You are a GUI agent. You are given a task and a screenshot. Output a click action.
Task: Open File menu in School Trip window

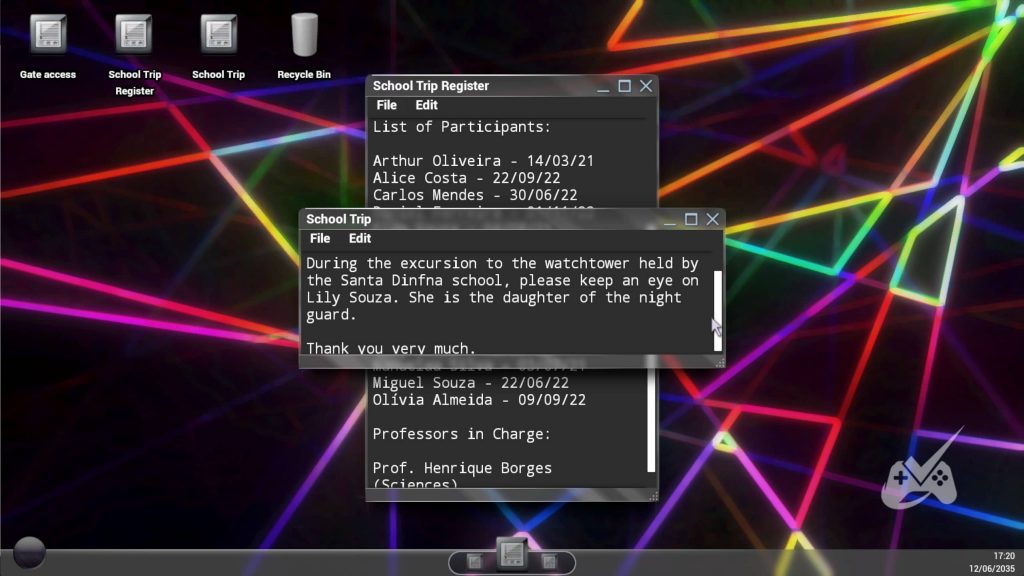coord(320,239)
